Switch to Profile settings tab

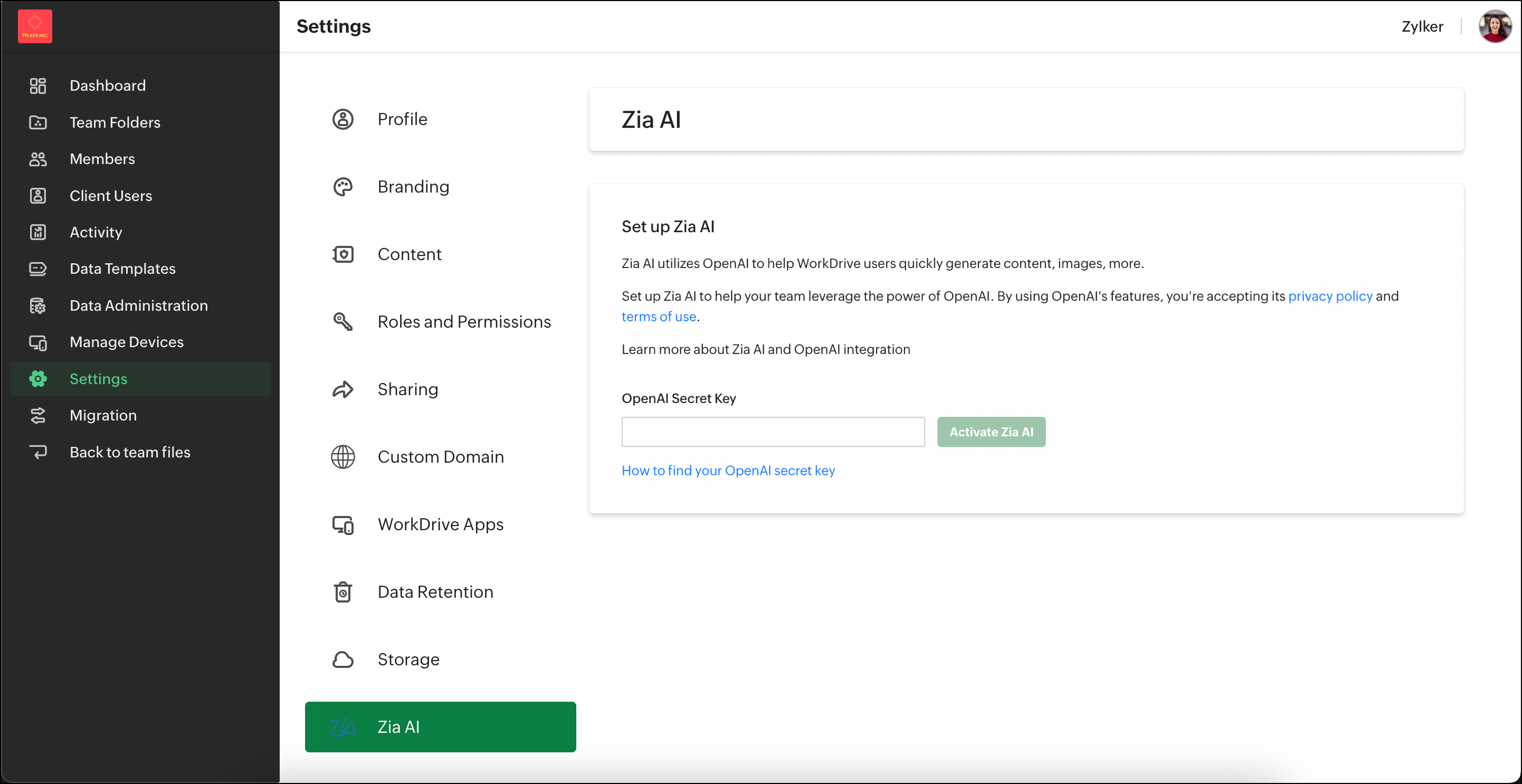click(440, 119)
